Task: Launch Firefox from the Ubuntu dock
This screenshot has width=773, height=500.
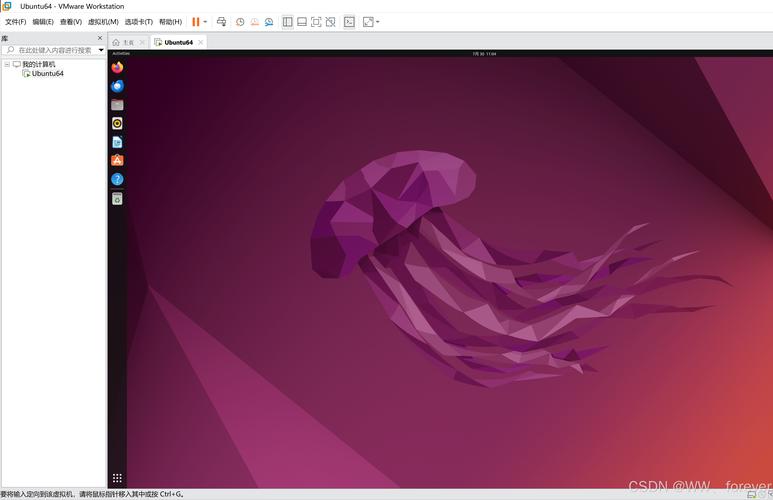Action: pos(117,68)
